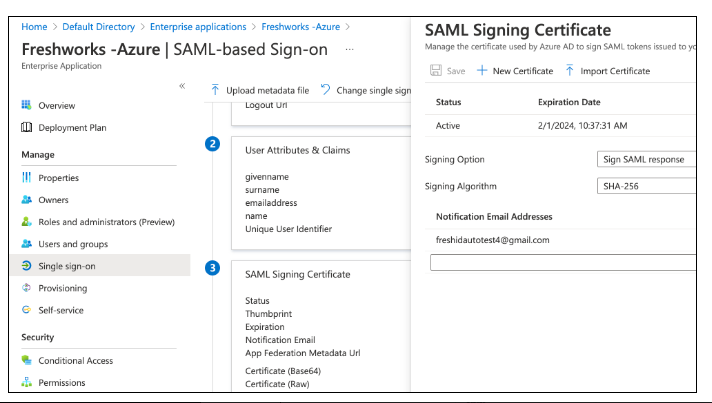This screenshot has width=712, height=403.
Task: Click Import Certificate button
Action: 608,71
